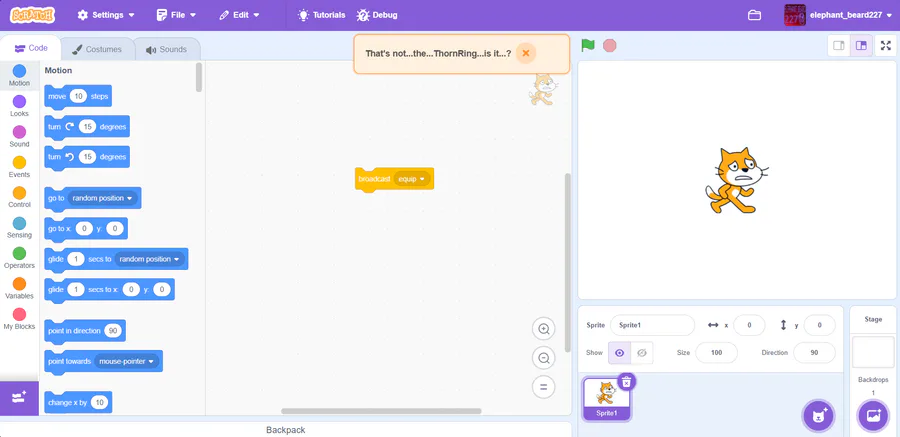The width and height of the screenshot is (900, 437).
Task: Switch to the Costumes tab
Action: [97, 49]
